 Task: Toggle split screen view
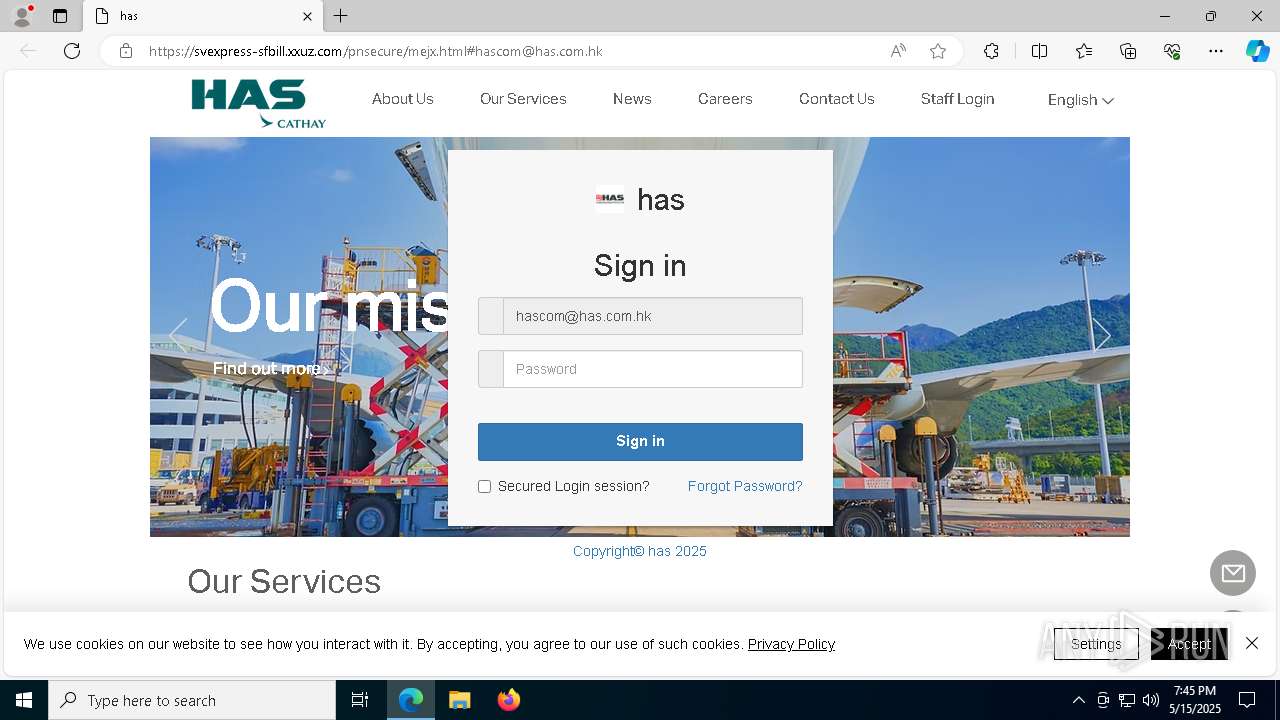(x=1039, y=51)
